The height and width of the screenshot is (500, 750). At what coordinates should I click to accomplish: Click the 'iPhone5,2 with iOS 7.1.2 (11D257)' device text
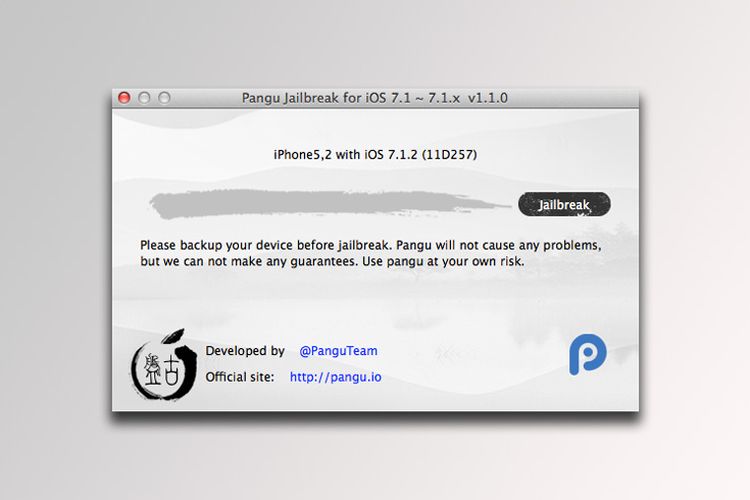coord(375,155)
